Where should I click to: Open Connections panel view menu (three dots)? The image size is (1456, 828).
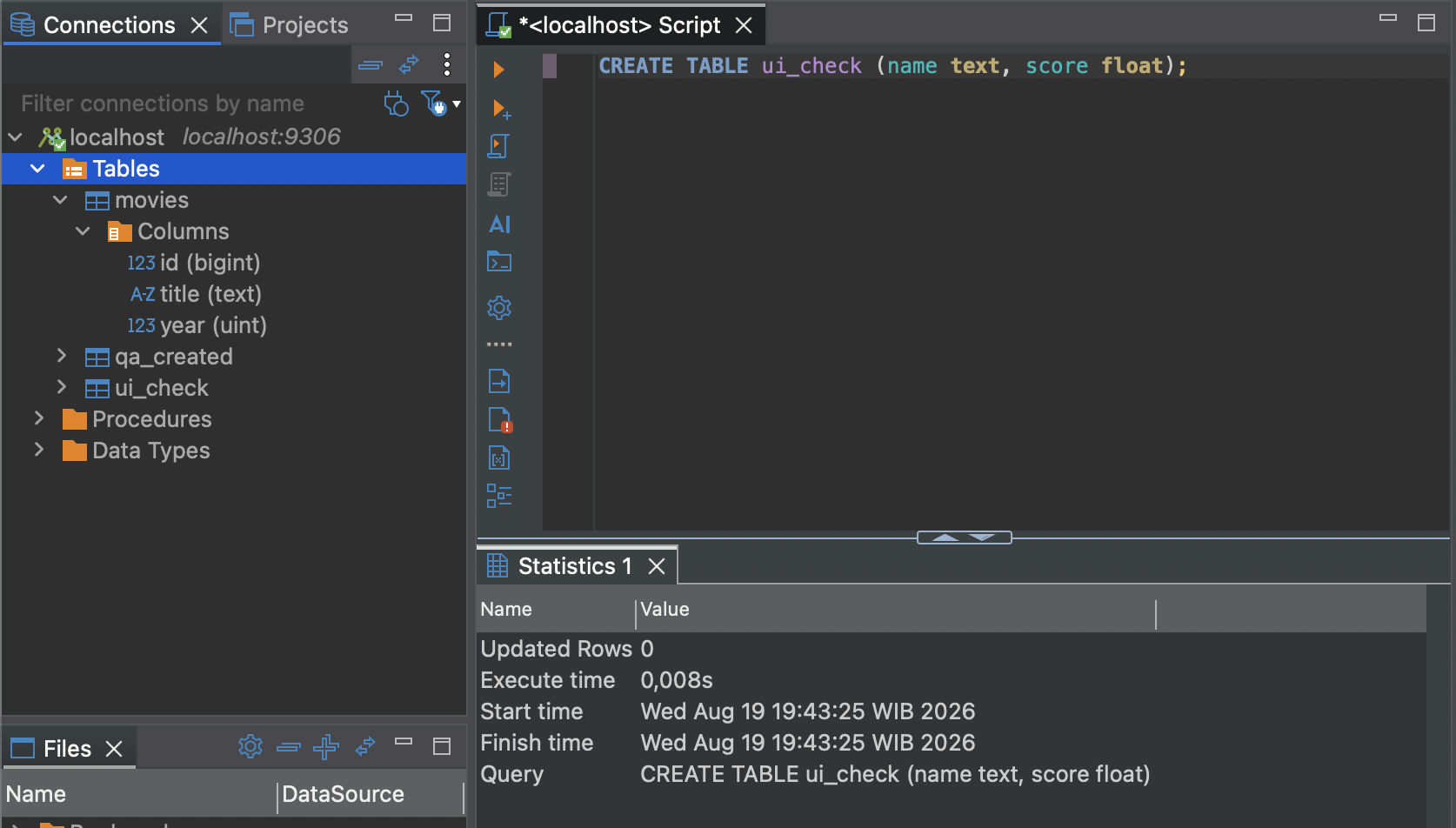pos(446,64)
